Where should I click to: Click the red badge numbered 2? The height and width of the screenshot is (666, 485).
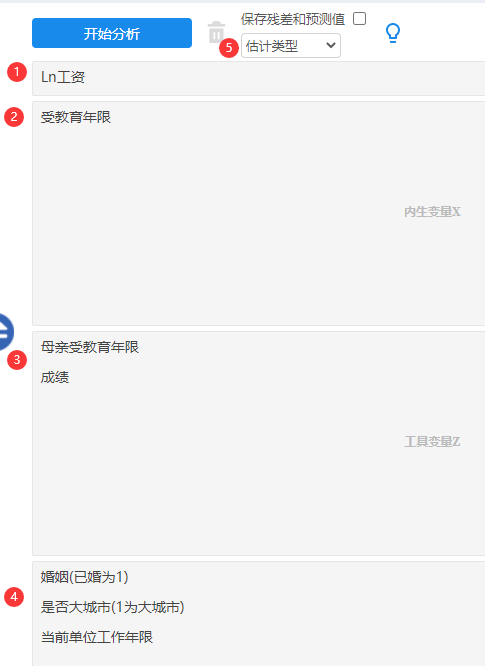pyautogui.click(x=14, y=117)
